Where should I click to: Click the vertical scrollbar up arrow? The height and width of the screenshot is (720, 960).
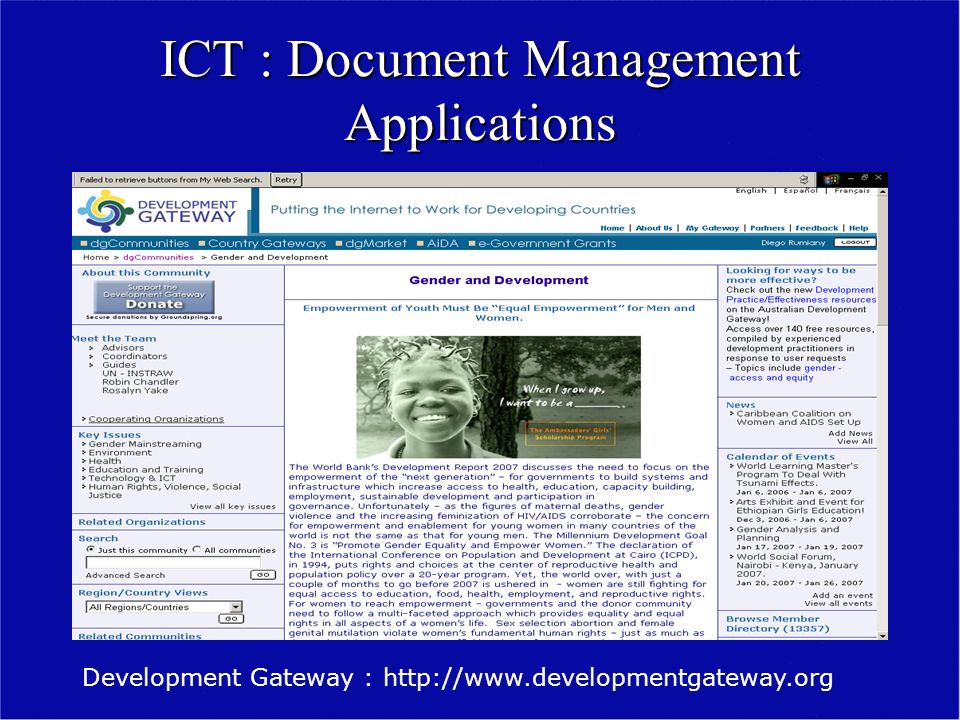[882, 192]
